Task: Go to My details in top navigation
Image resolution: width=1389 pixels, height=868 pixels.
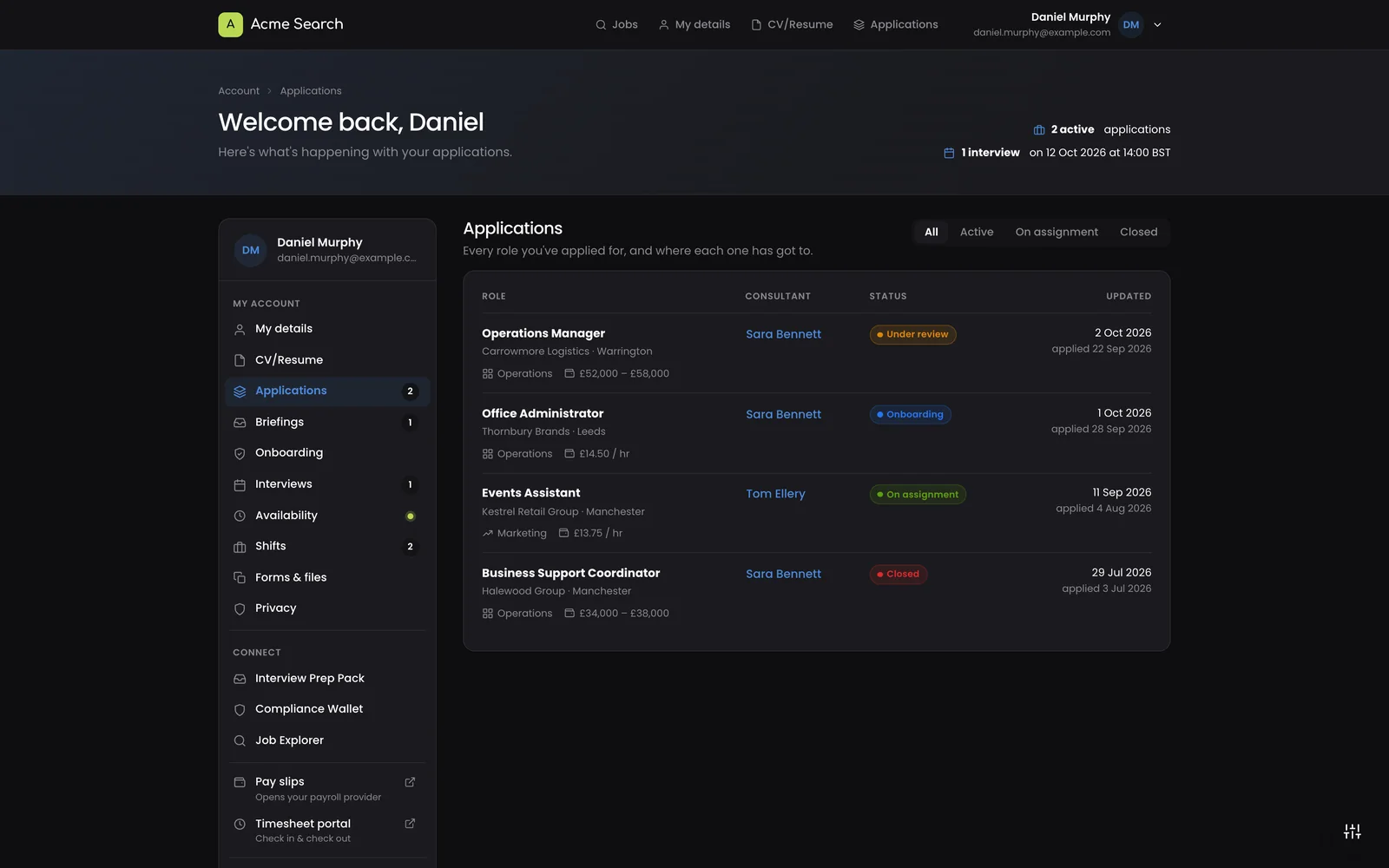Action: 694,24
